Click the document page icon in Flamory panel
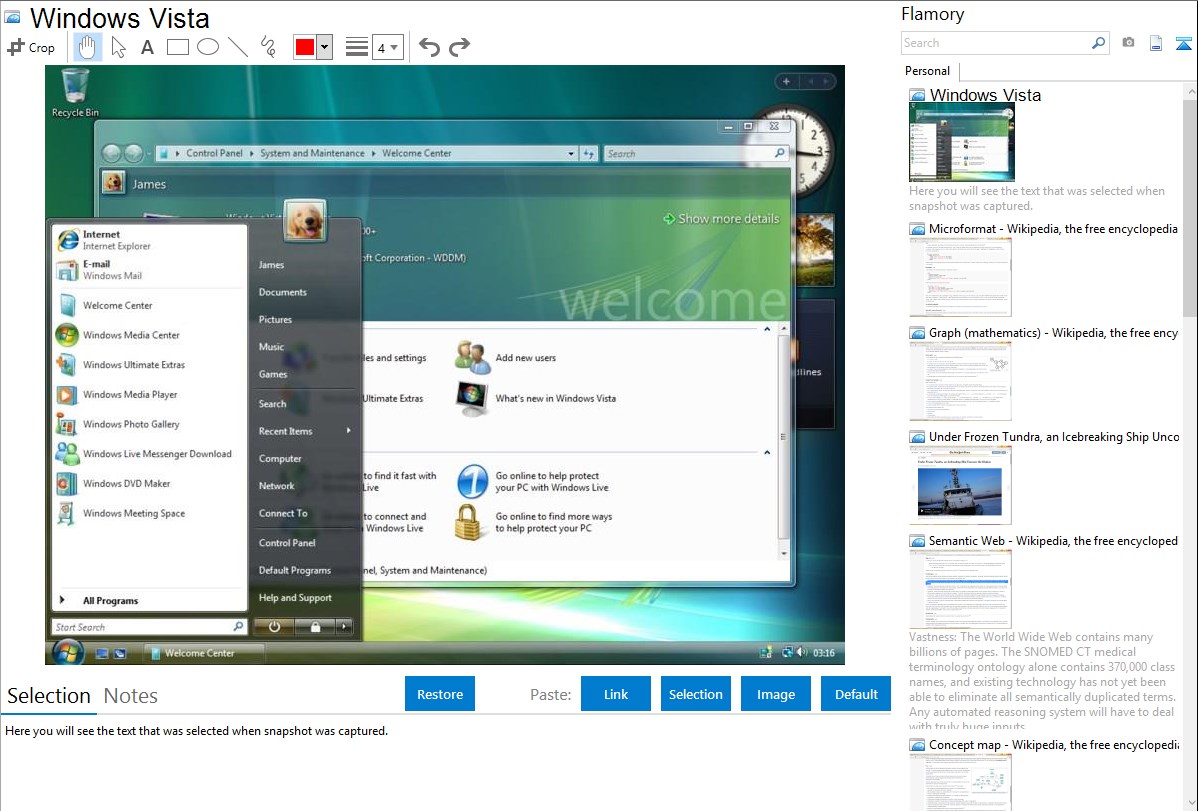 pos(1156,43)
